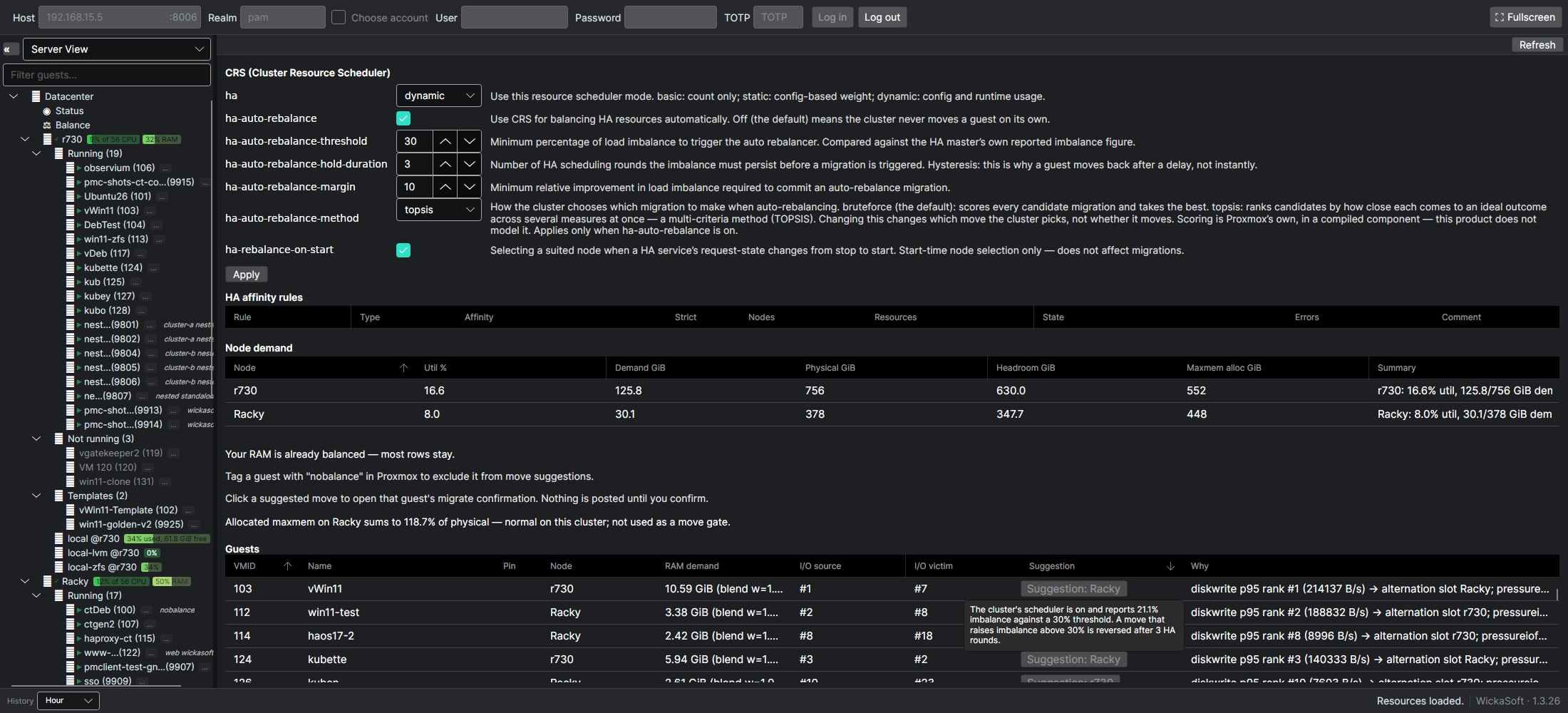The height and width of the screenshot is (713, 1568).
Task: Click the guest icon for vDeb (117)
Action: (x=71, y=253)
